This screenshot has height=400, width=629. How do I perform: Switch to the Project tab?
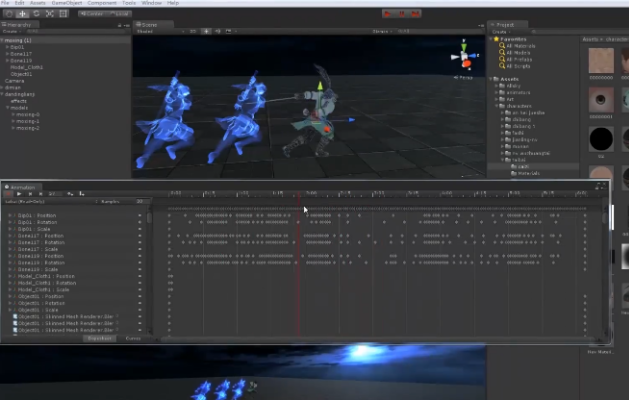click(507, 25)
